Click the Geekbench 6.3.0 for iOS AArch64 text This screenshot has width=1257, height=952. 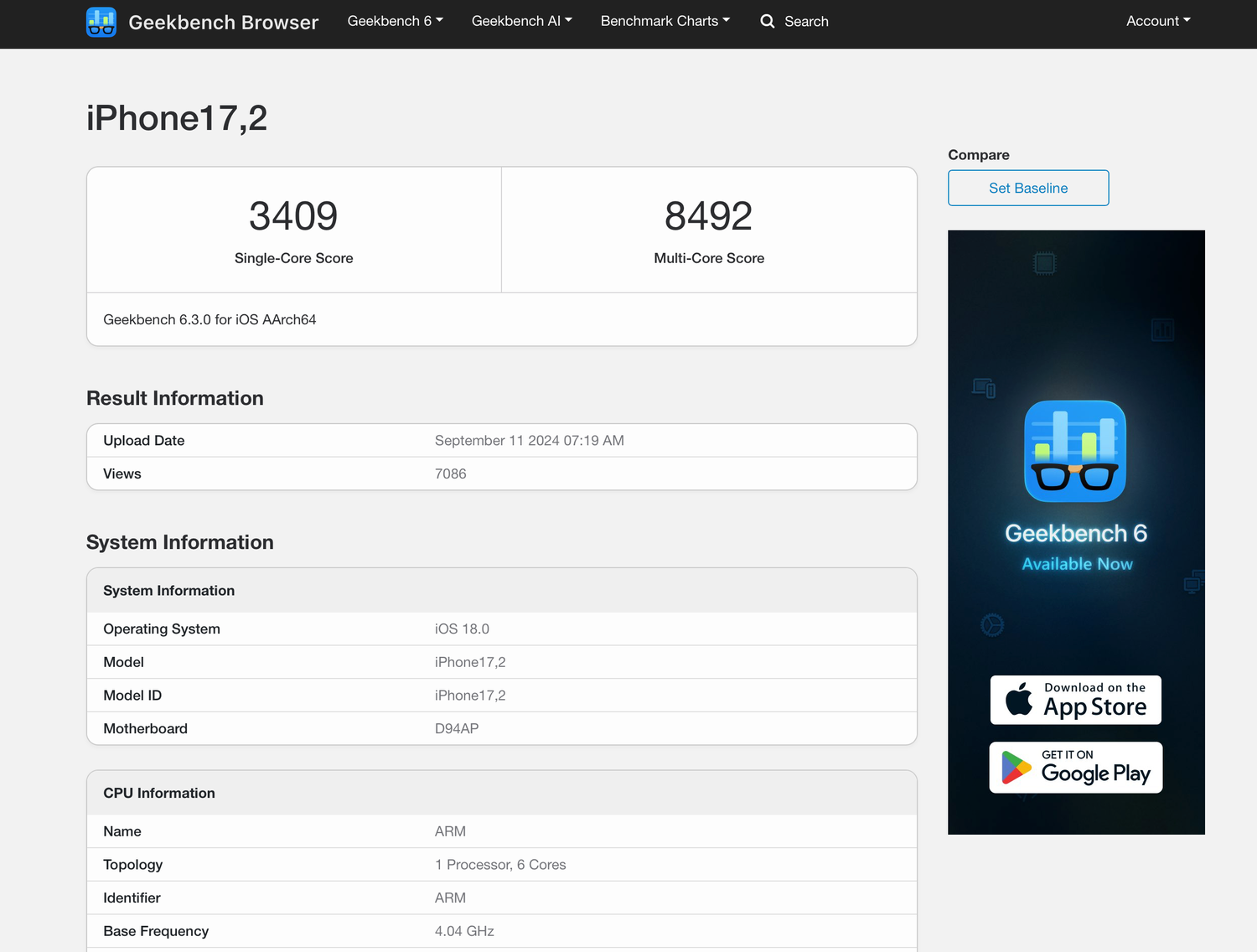pyautogui.click(x=209, y=319)
